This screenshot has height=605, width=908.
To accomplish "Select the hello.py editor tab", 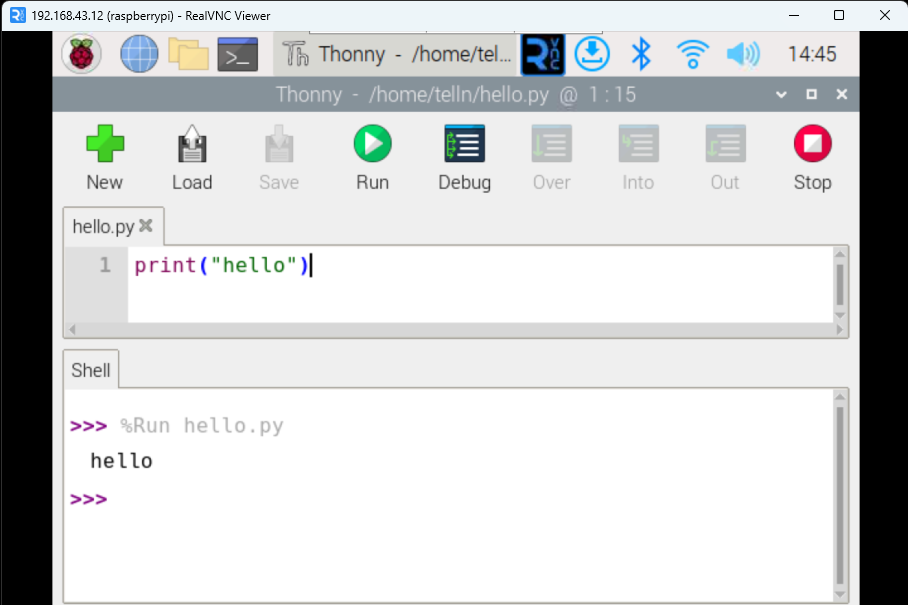I will 105,226.
